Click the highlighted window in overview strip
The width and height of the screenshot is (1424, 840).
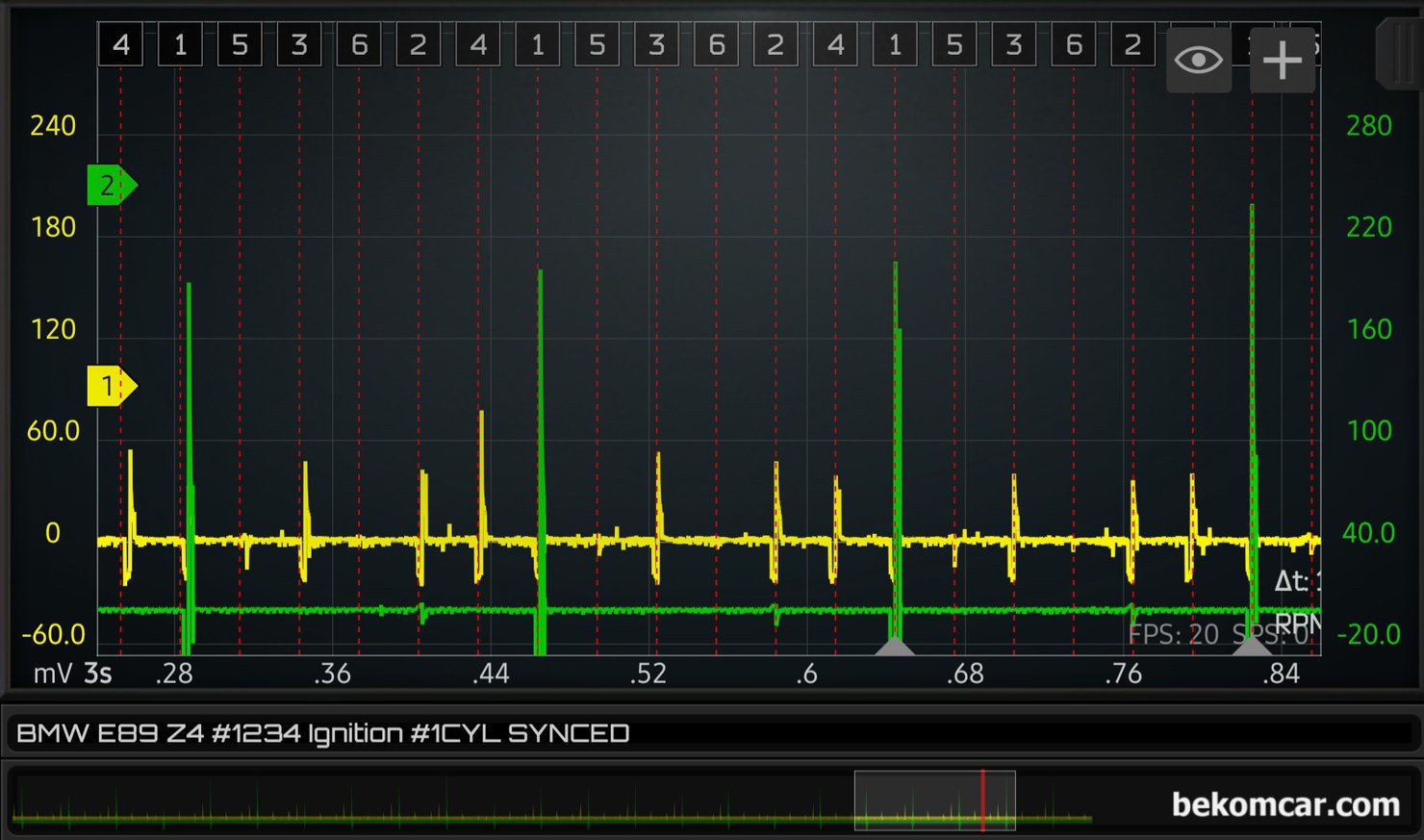click(933, 801)
